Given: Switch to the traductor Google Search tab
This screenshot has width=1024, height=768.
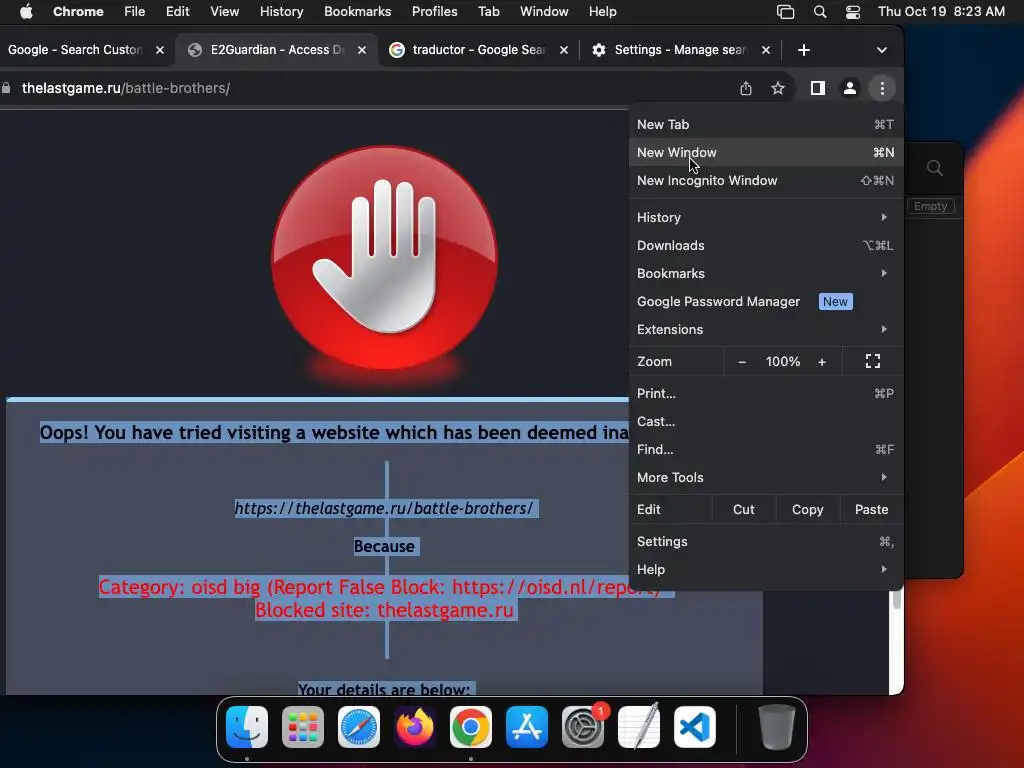Looking at the screenshot, I should 479,50.
